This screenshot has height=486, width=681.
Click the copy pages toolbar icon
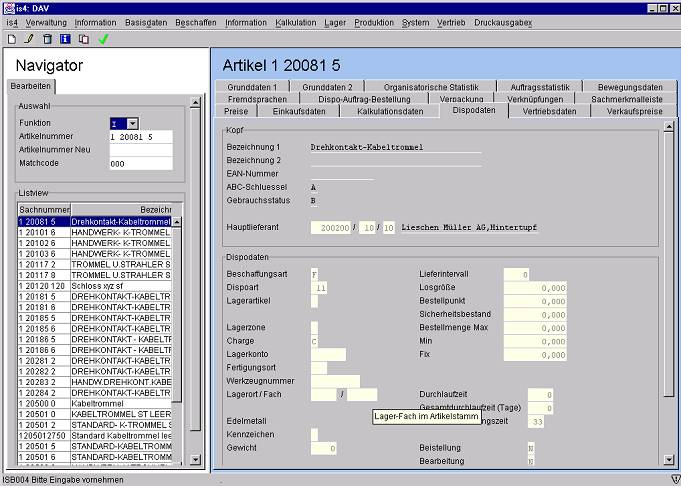point(83,39)
